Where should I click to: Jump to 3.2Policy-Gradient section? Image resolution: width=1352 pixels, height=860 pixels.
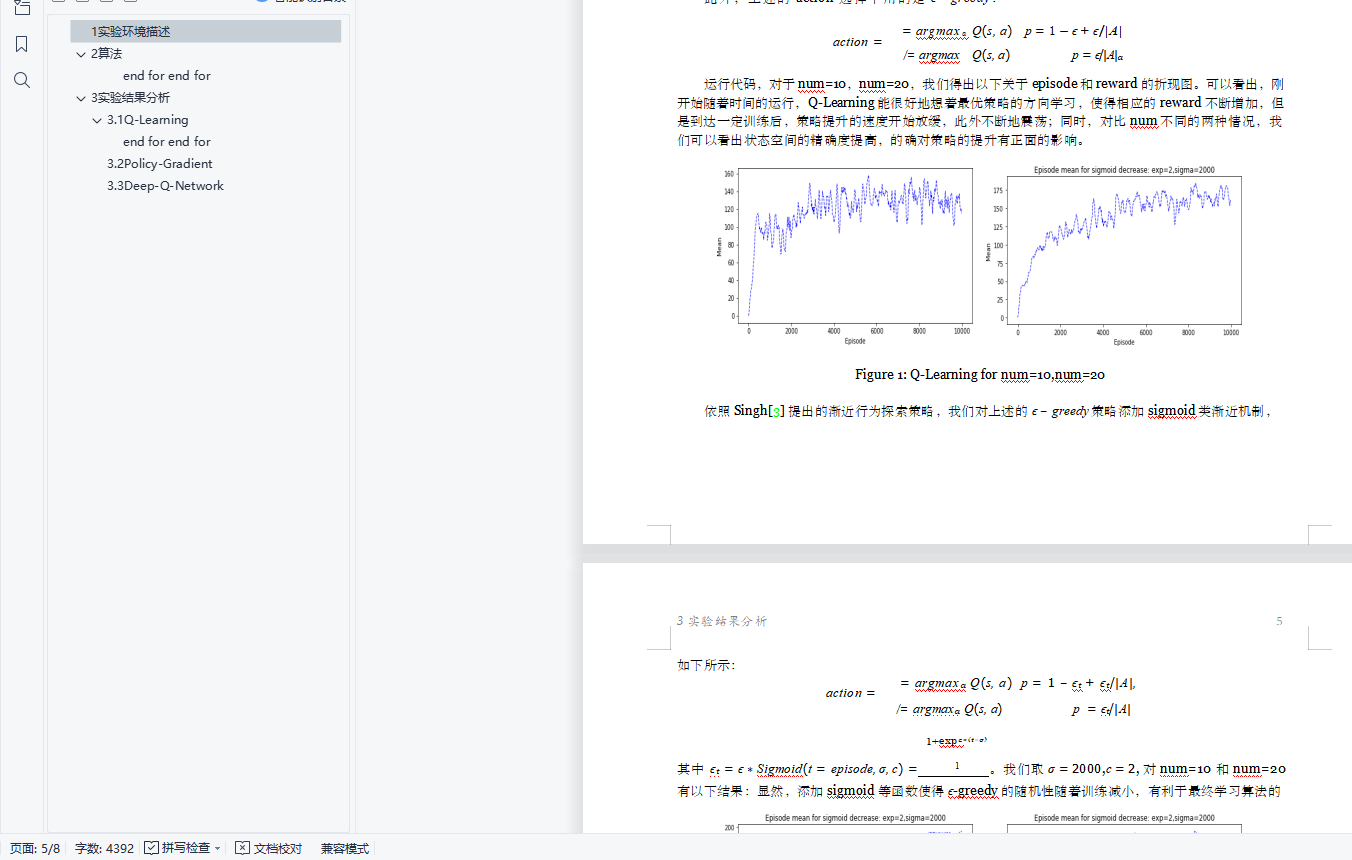point(160,164)
